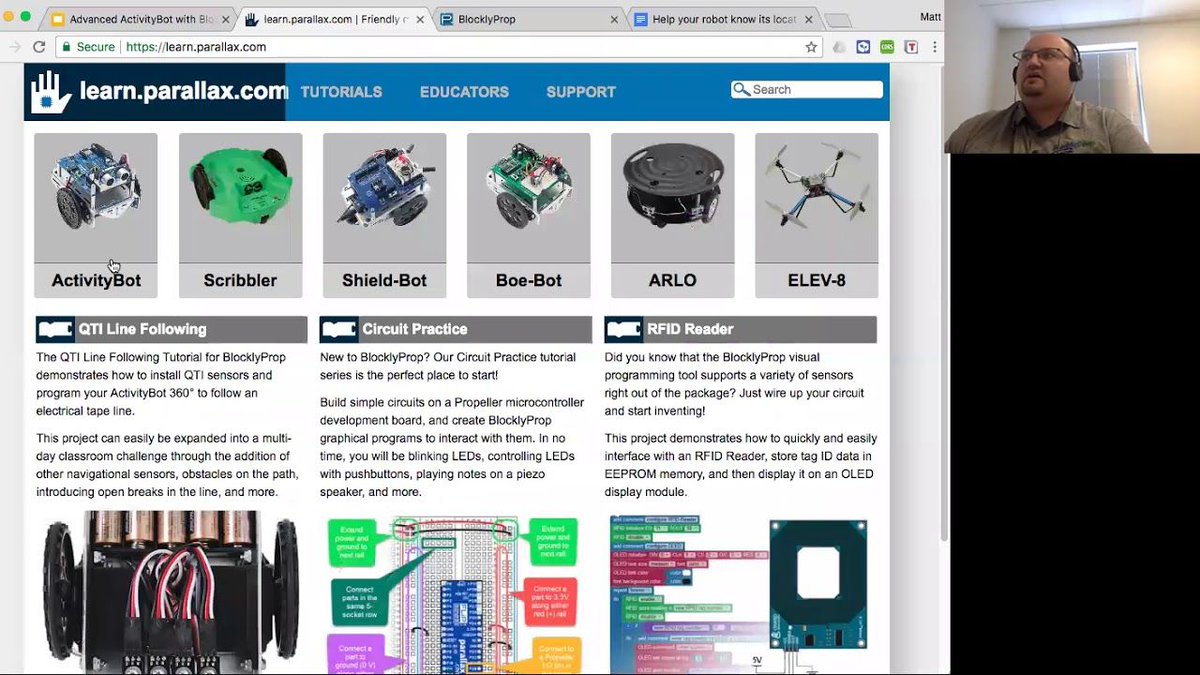Screen dimensions: 1200x675
Task: Open the Scribbler robot card
Action: pyautogui.click(x=240, y=215)
